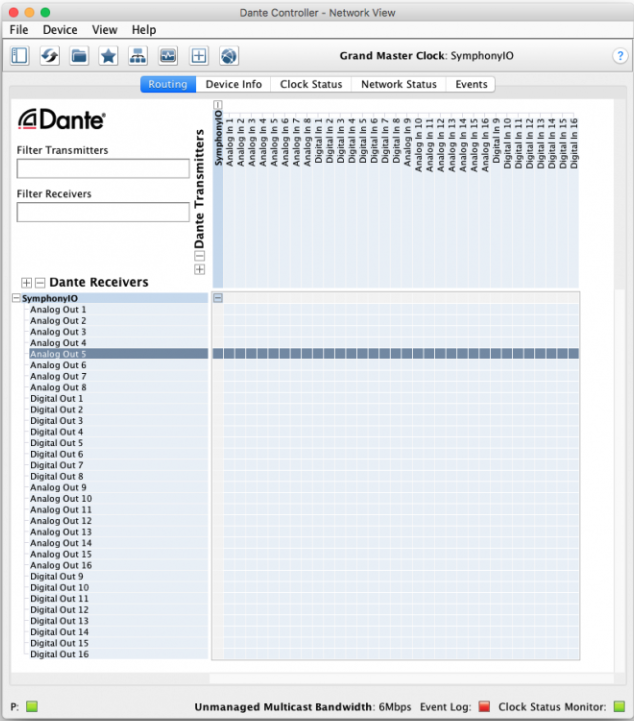Image resolution: width=634 pixels, height=721 pixels.
Task: Open the Device Info tab
Action: point(233,85)
